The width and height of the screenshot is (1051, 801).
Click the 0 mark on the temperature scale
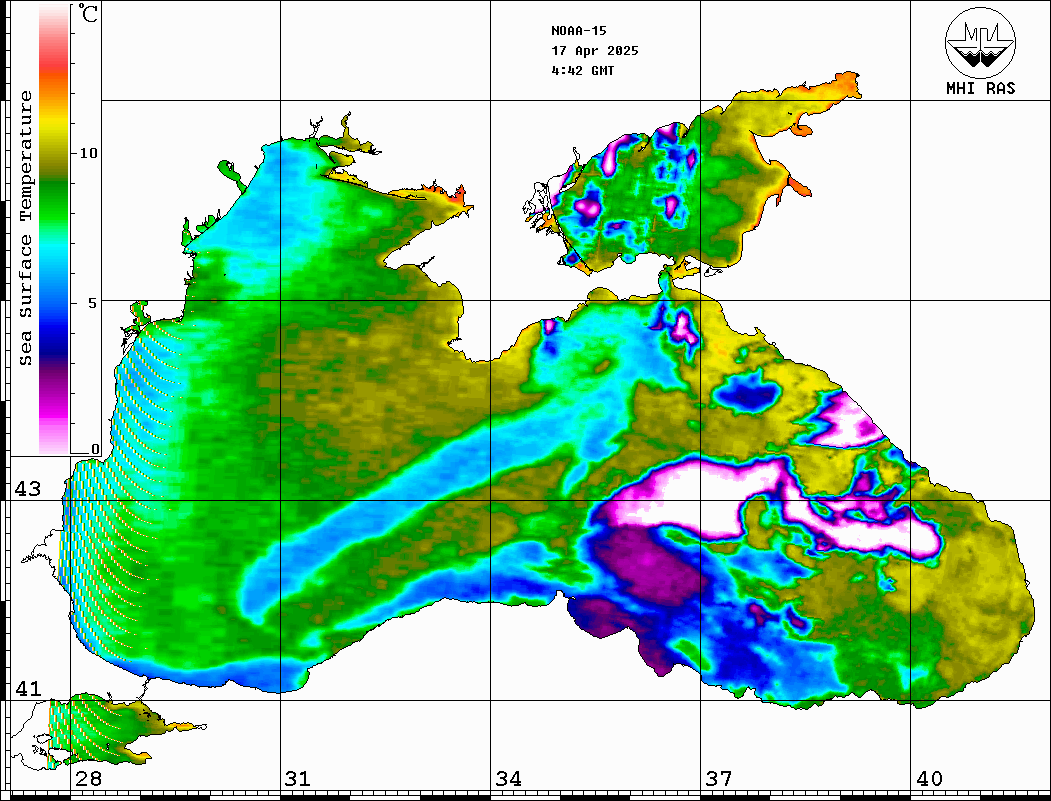95,450
